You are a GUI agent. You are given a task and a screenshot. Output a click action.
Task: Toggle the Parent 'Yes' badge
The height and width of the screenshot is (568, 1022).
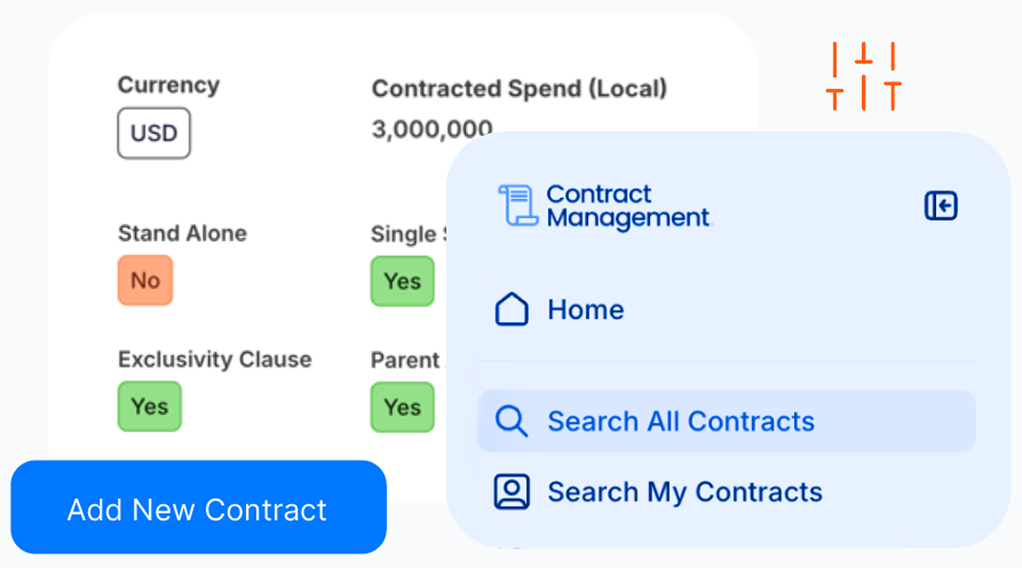pos(402,406)
